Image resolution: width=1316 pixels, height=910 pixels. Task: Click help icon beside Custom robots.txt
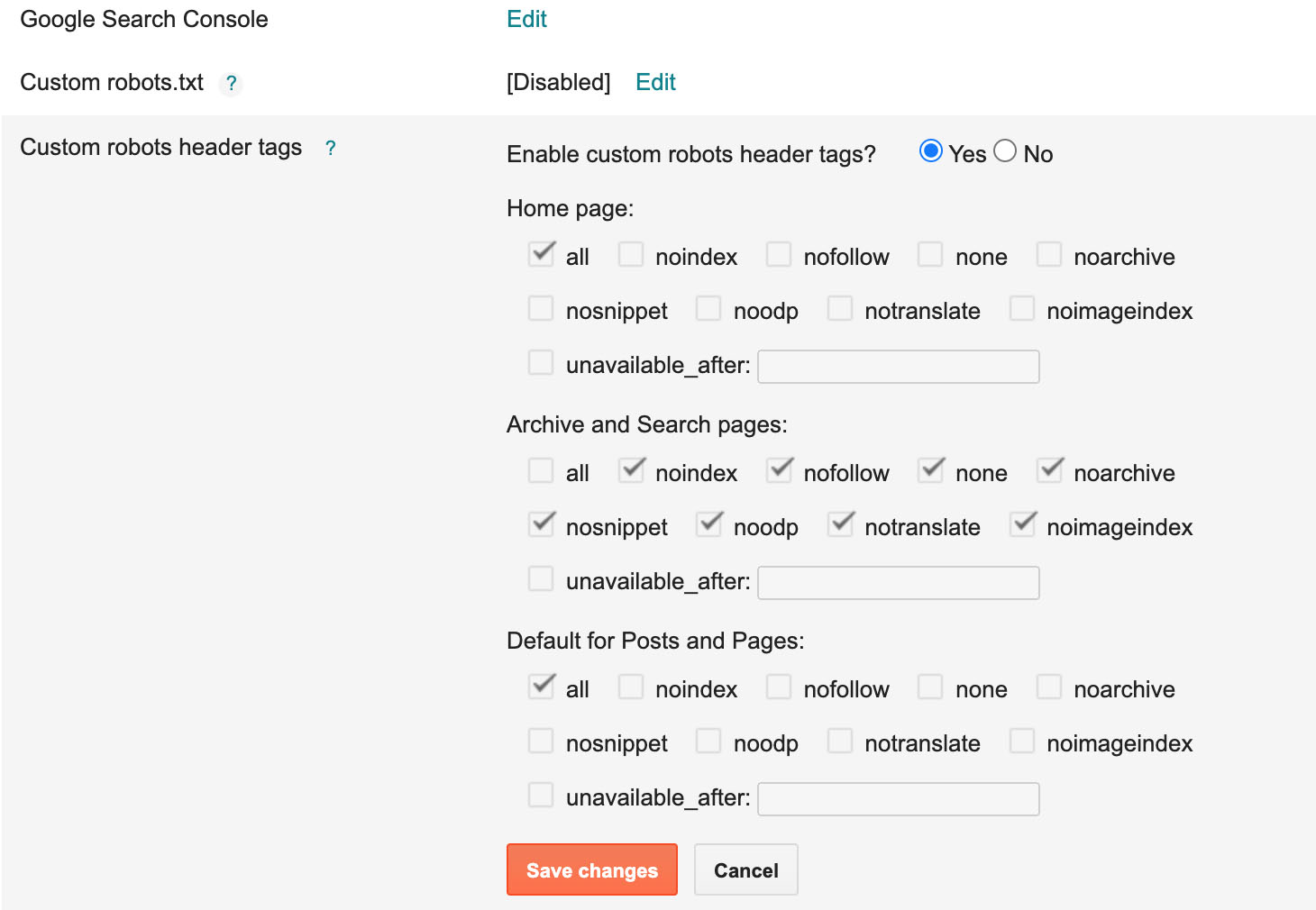coord(232,84)
